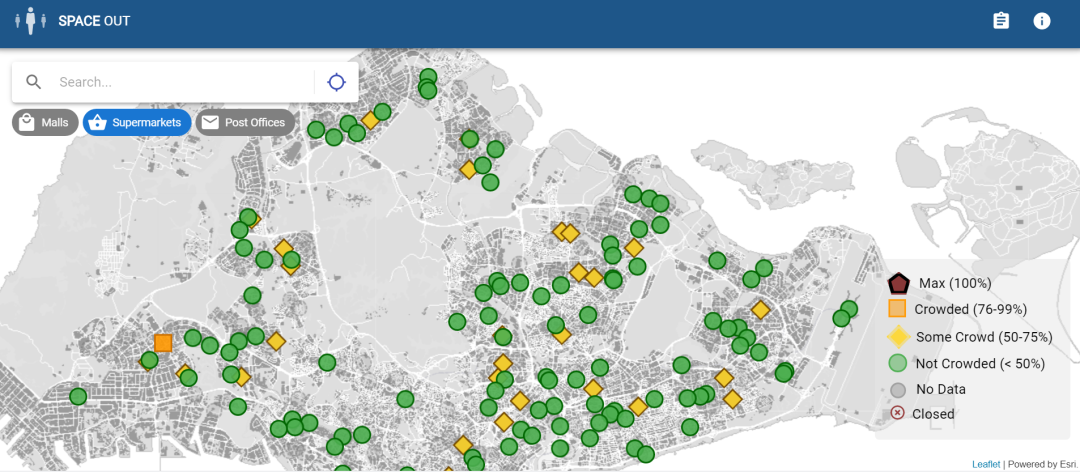Click the Not Crowded legend green circle
The image size is (1080, 472).
point(898,363)
